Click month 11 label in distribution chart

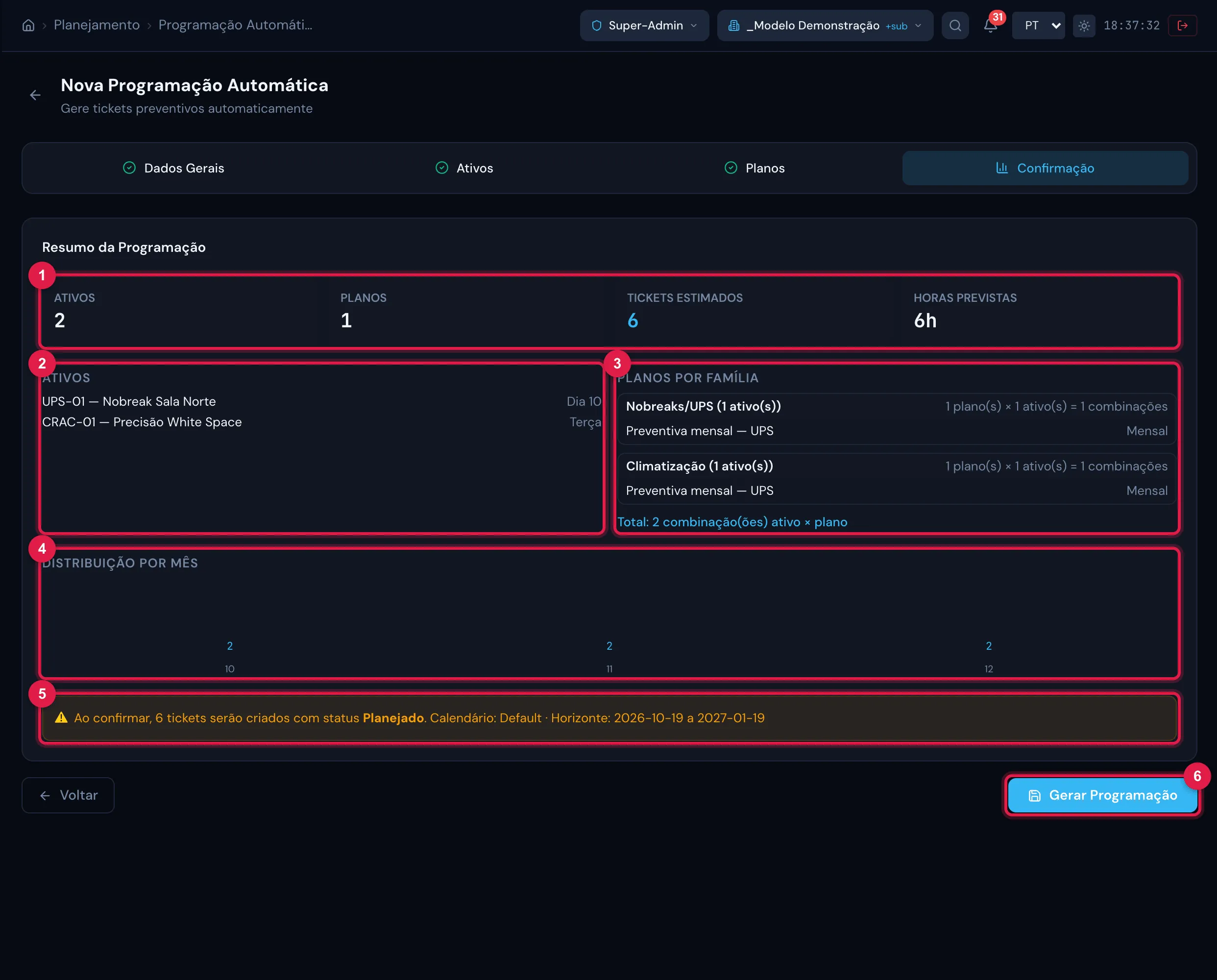pyautogui.click(x=609, y=669)
